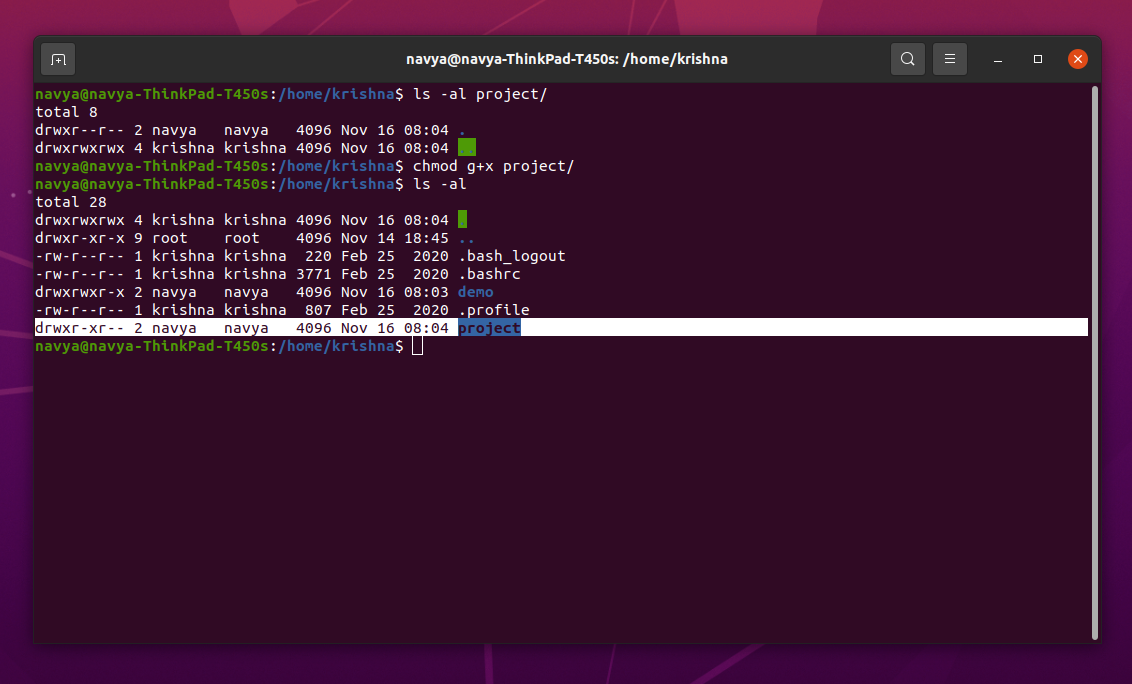1132x684 pixels.
Task: Place the cursor at the terminal prompt
Action: [x=416, y=345]
